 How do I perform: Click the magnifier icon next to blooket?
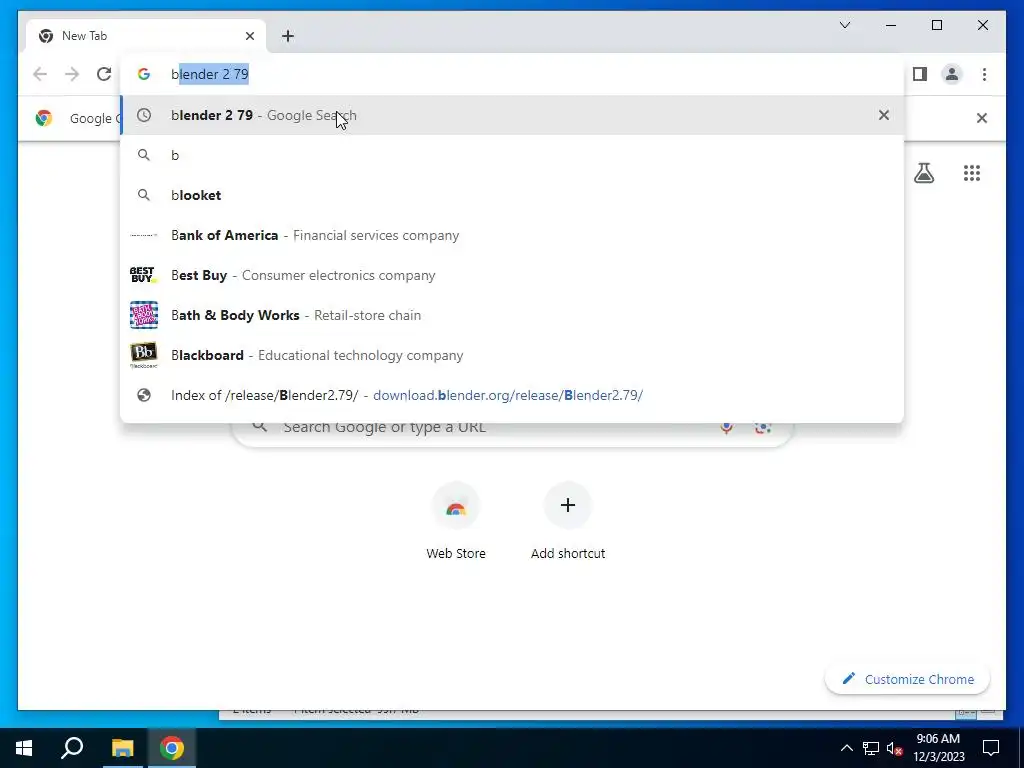point(144,195)
